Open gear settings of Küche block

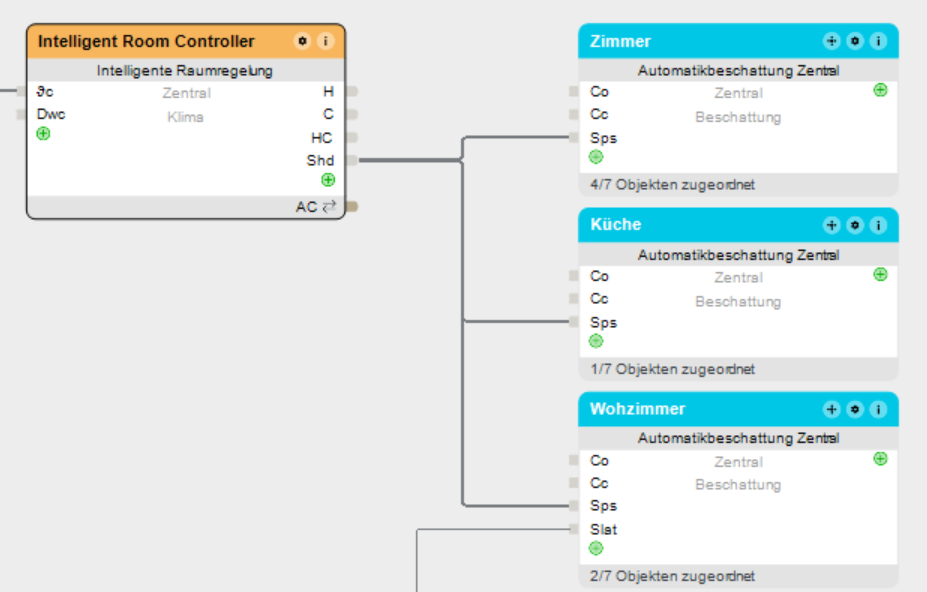(x=855, y=225)
